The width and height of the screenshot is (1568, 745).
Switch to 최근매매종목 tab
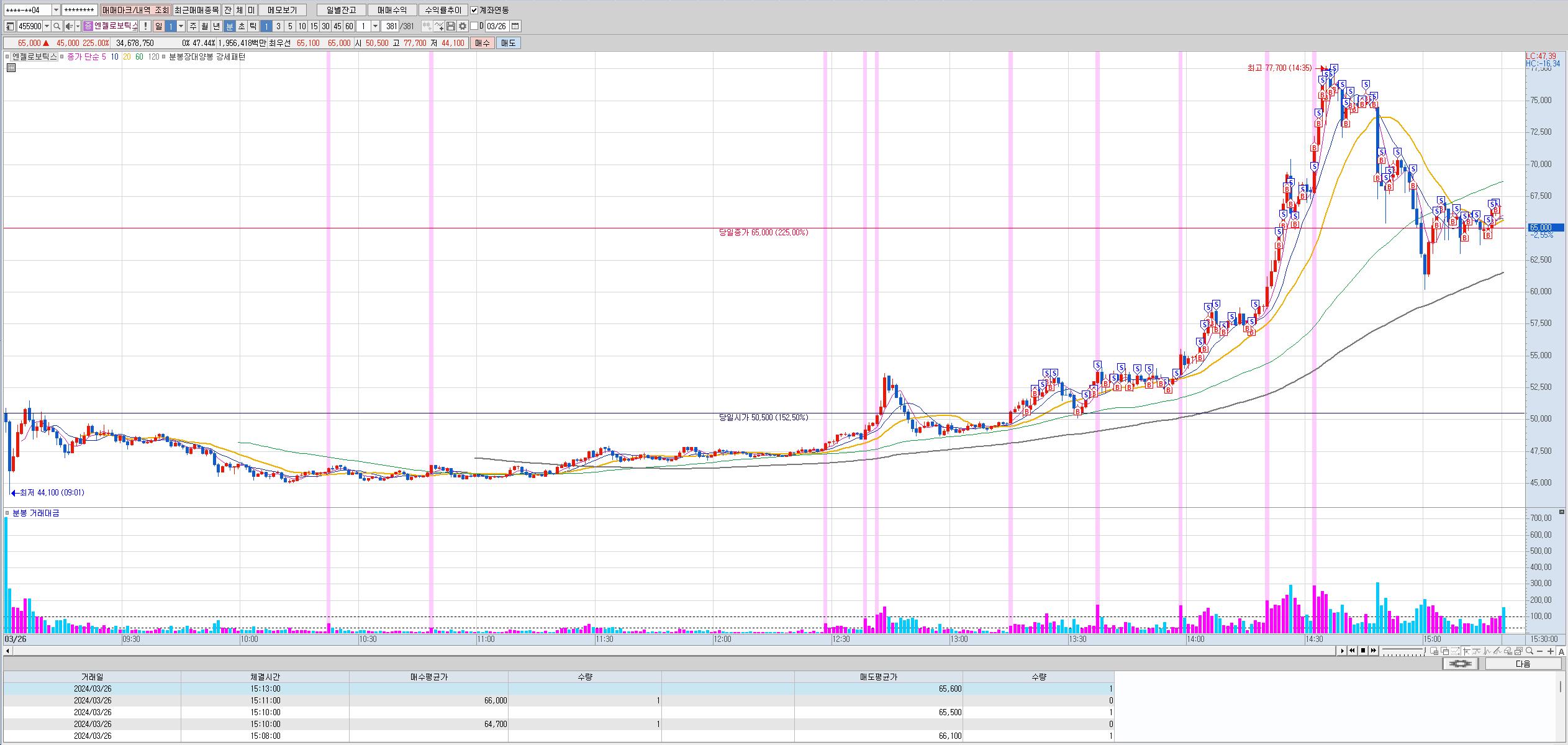point(196,10)
